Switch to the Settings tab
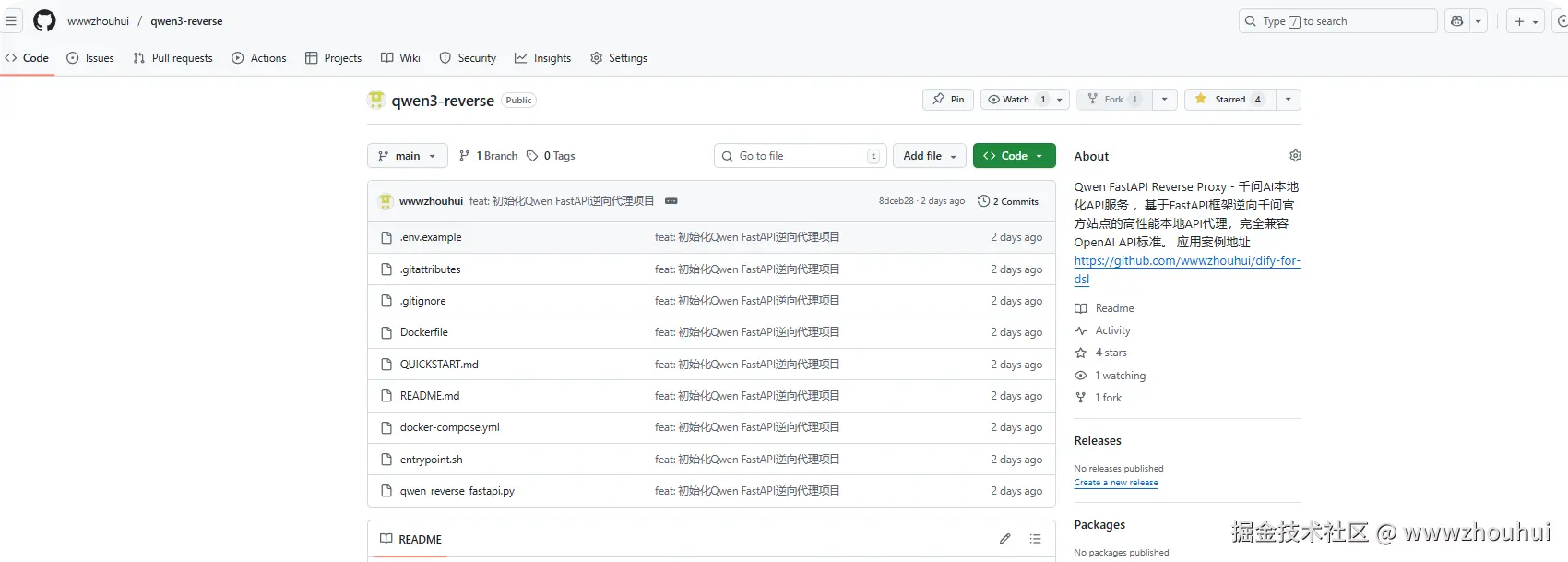This screenshot has width=1568, height=562. coord(619,57)
